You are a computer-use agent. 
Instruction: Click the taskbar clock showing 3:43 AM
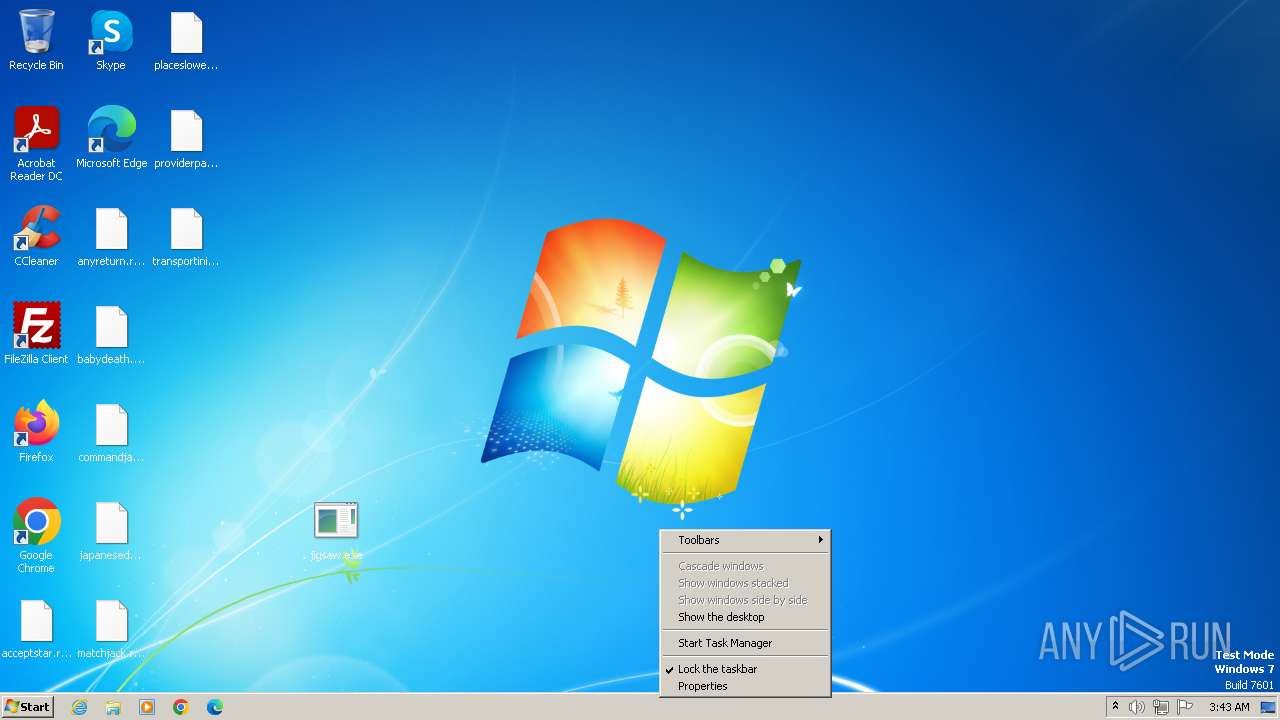(1229, 707)
